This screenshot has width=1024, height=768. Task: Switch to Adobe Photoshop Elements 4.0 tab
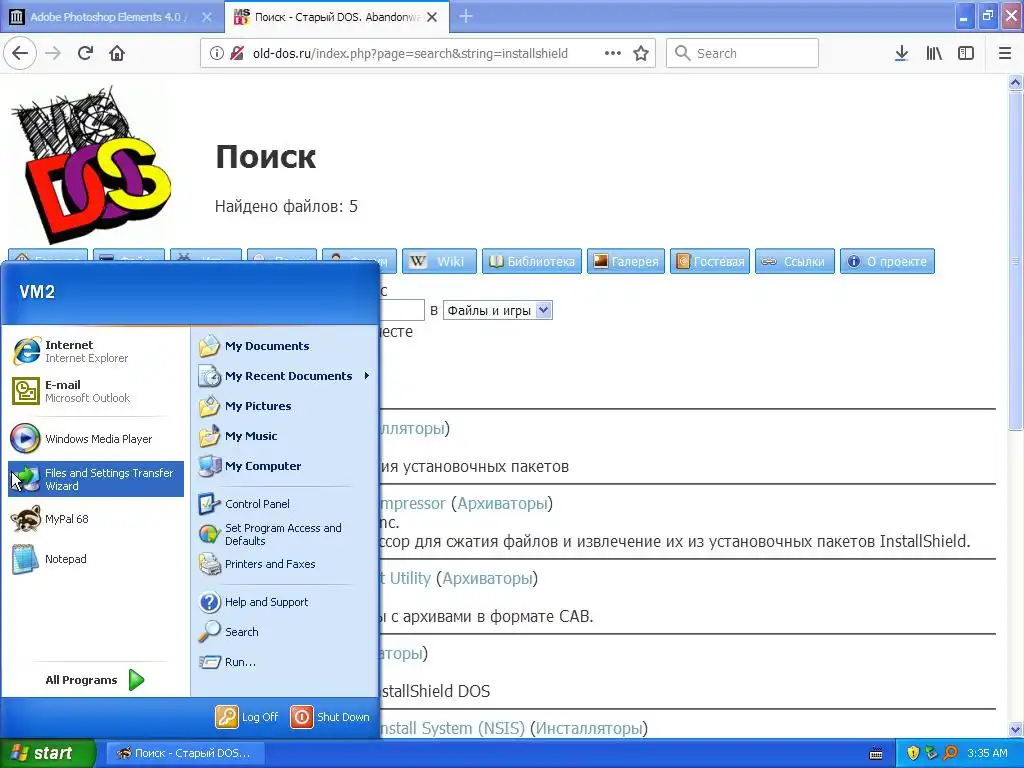click(108, 17)
